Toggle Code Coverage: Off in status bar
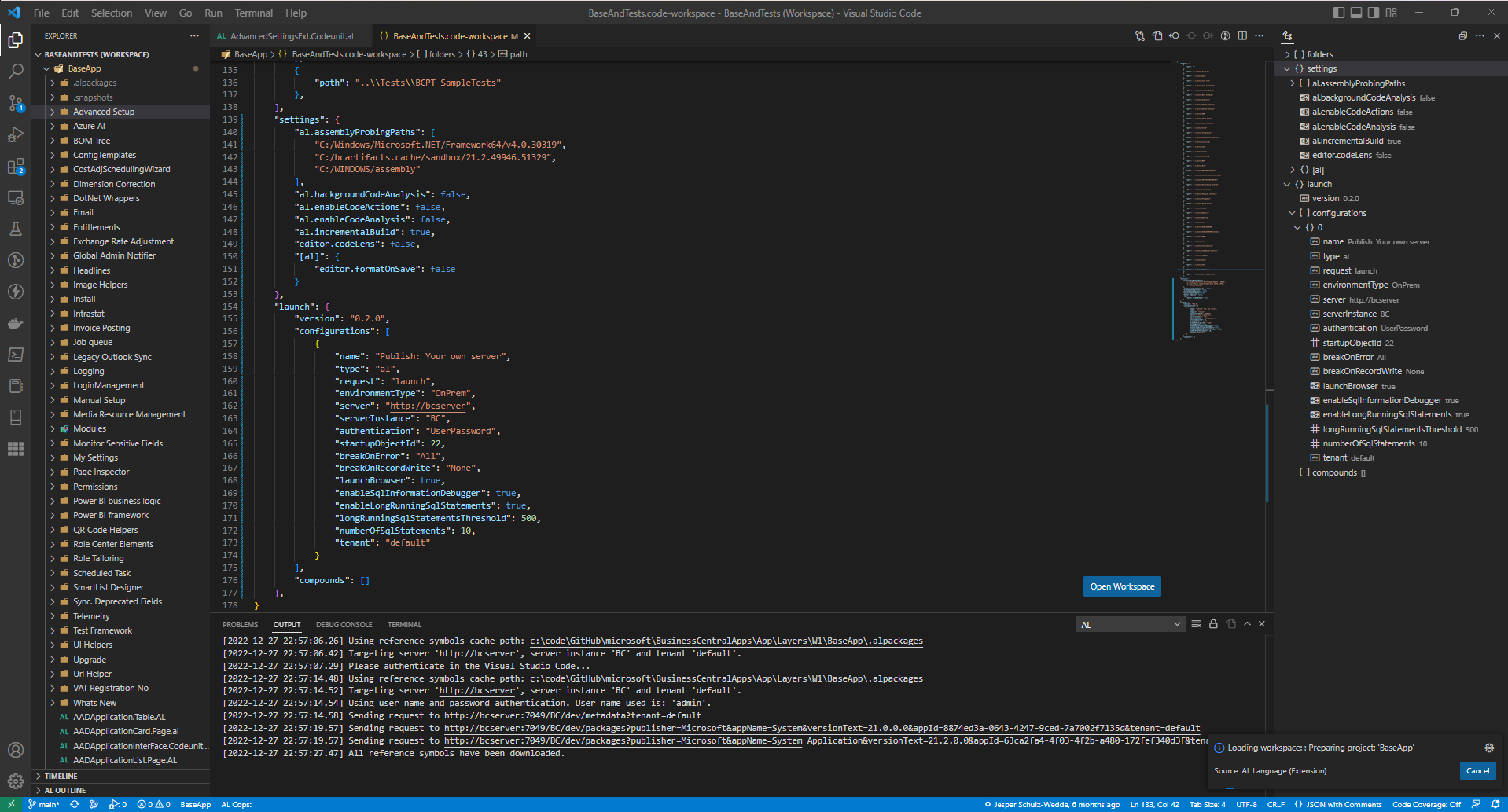This screenshot has height=812, width=1508. [1426, 804]
